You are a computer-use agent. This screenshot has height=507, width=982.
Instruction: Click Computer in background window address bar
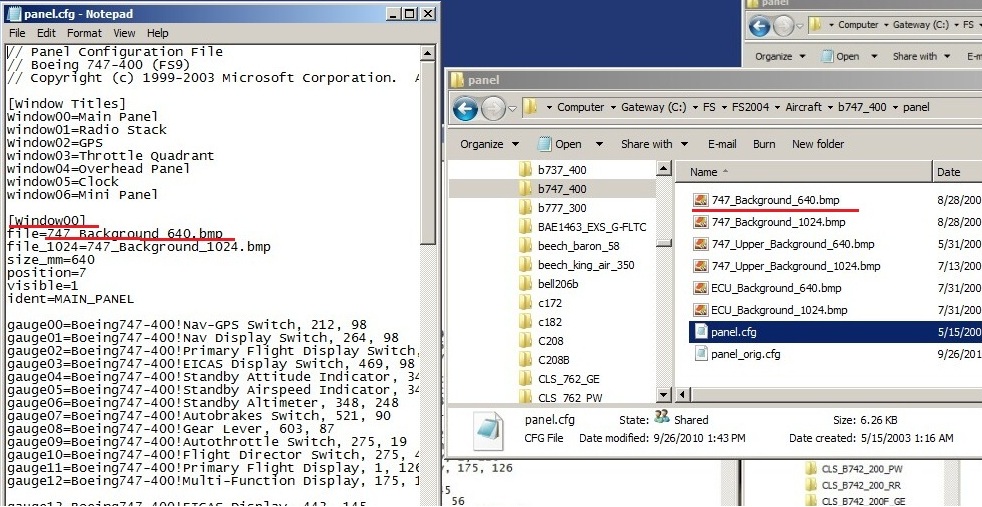pos(858,25)
